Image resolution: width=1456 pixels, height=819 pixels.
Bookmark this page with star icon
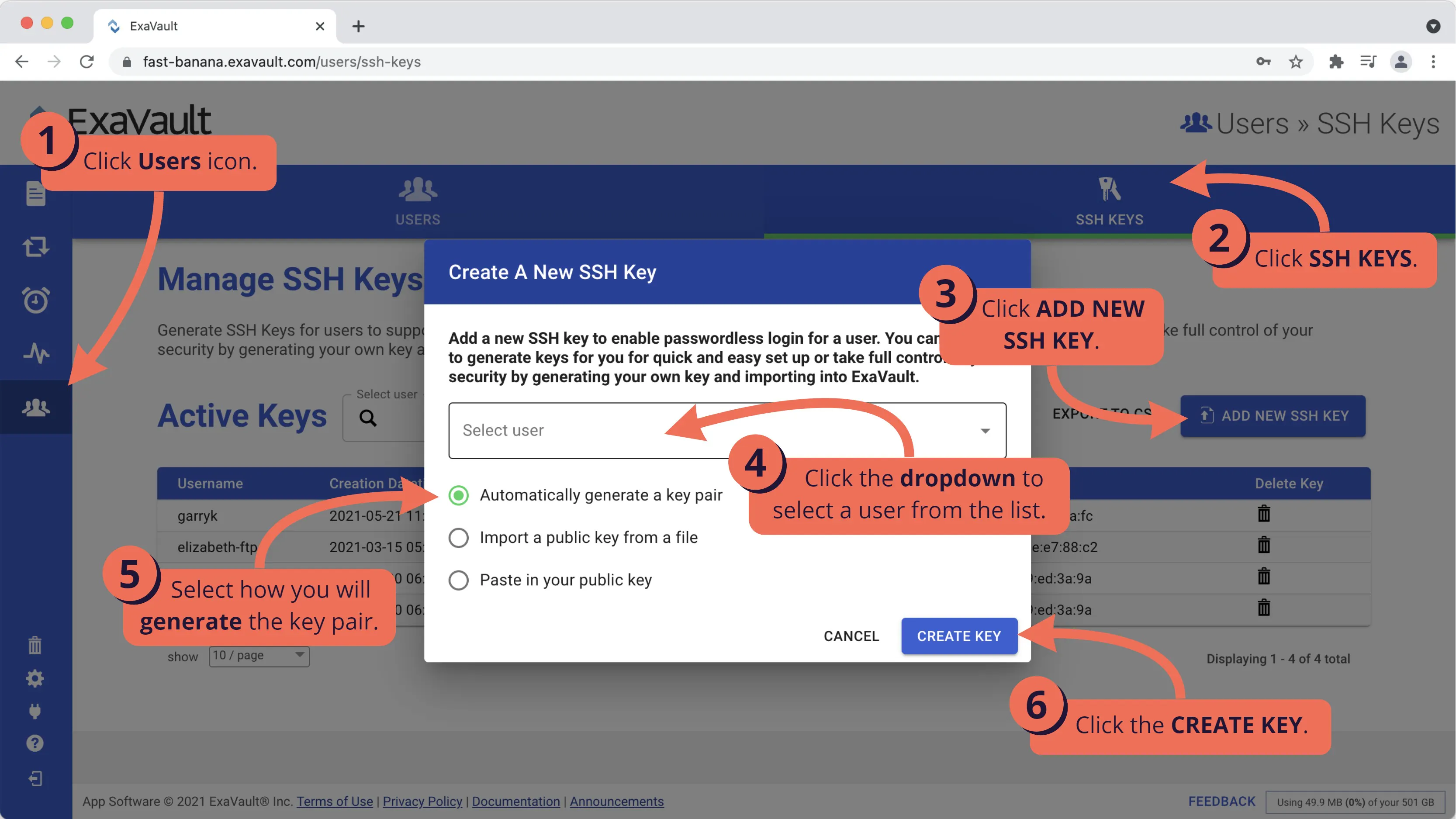point(1296,62)
